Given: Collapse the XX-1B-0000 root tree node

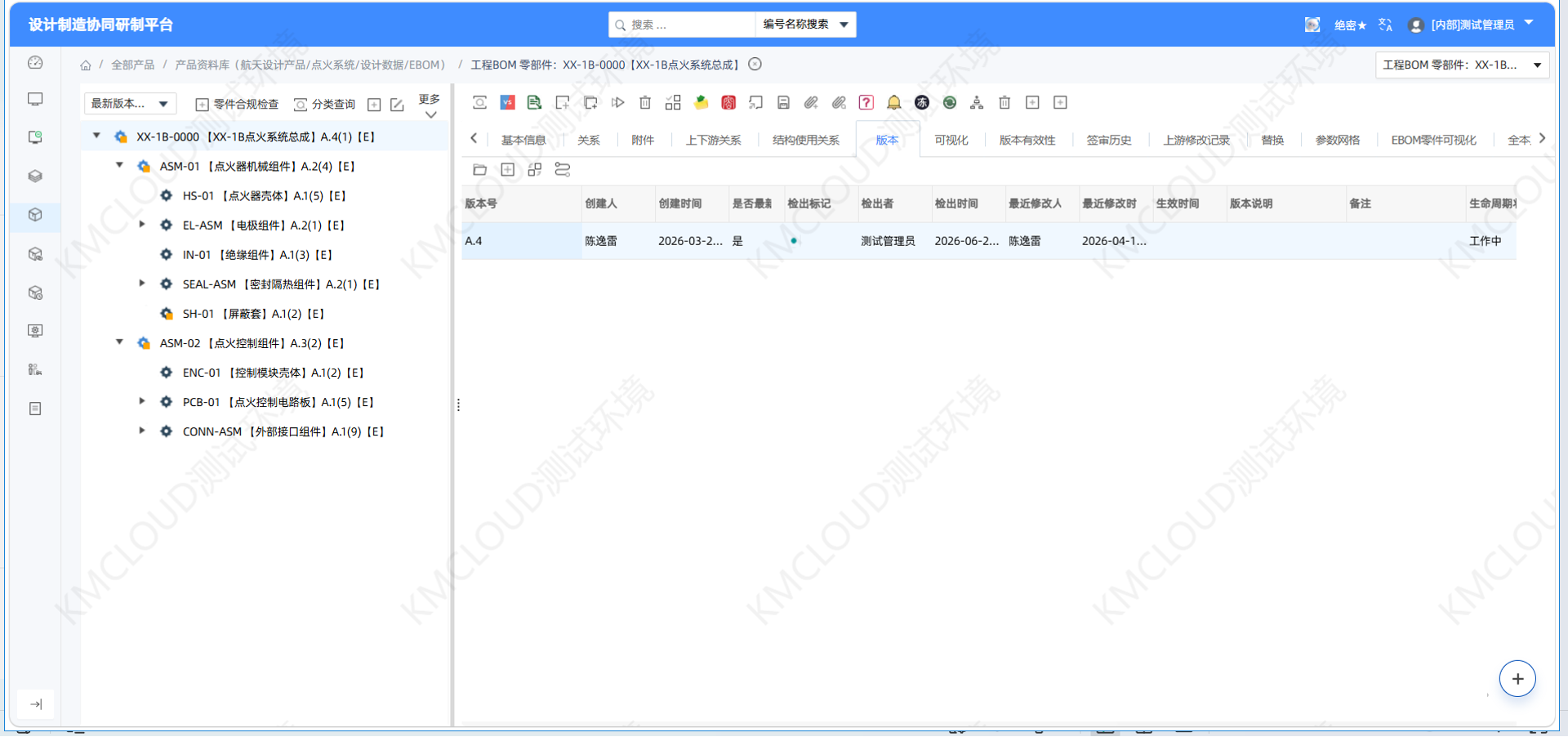Looking at the screenshot, I should [x=96, y=136].
